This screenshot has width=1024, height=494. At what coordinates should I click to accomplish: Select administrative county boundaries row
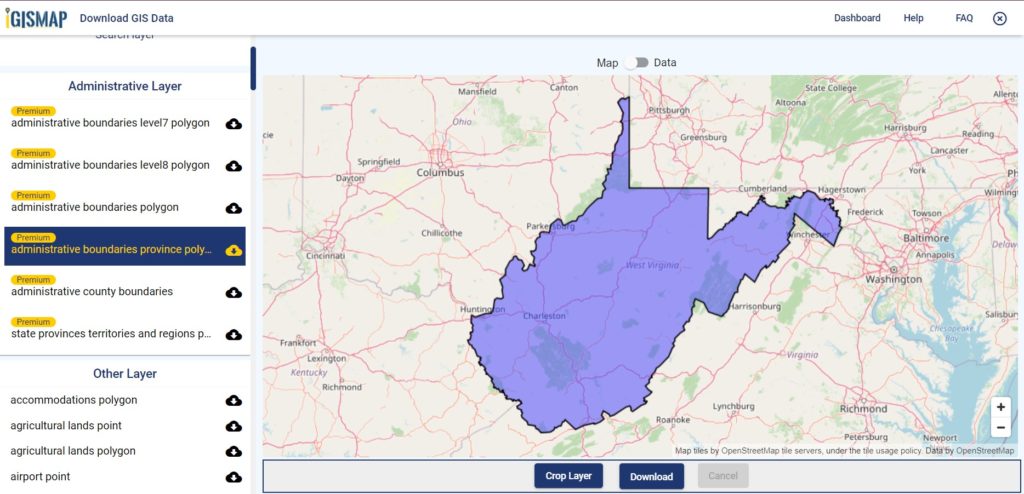125,287
